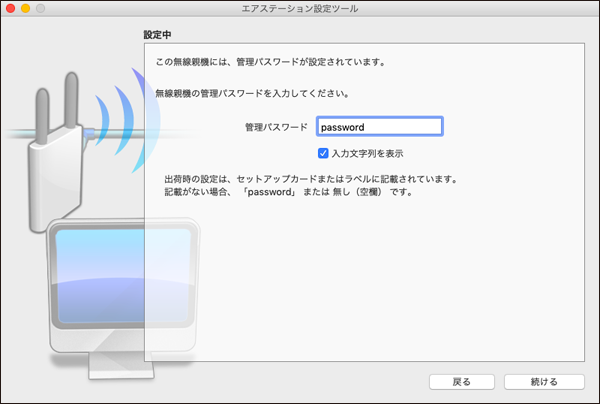Uncheck the 入力文字列を表示 checkbox
Image resolution: width=600 pixels, height=404 pixels.
[323, 153]
